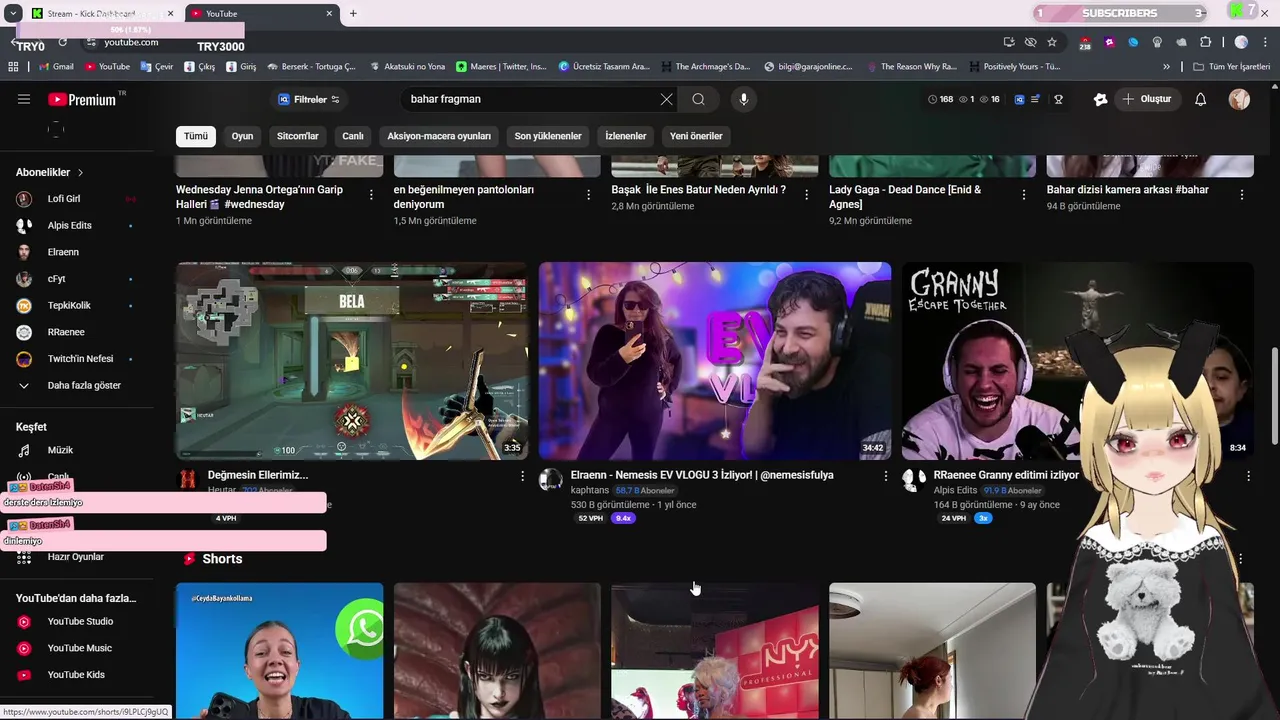The width and height of the screenshot is (1280, 720).
Task: Reload the page with refresh icon
Action: [62, 42]
